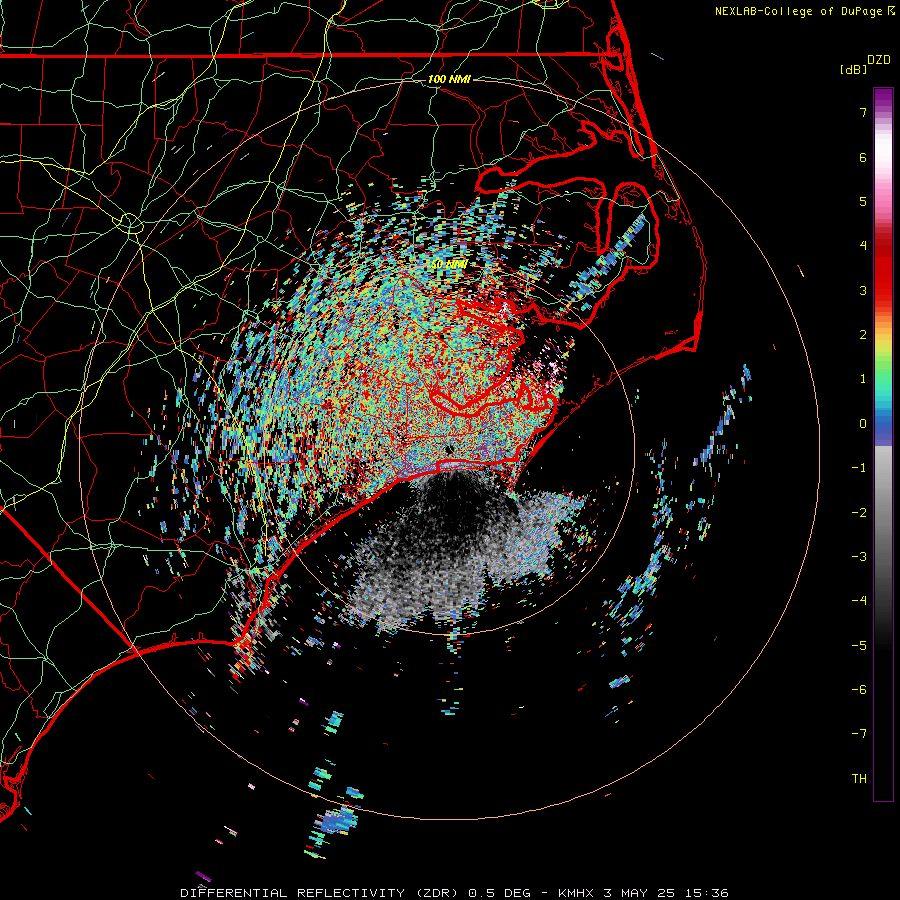Viewport: 900px width, 900px height.
Task: Click the 5 value on color scale
Action: [863, 201]
